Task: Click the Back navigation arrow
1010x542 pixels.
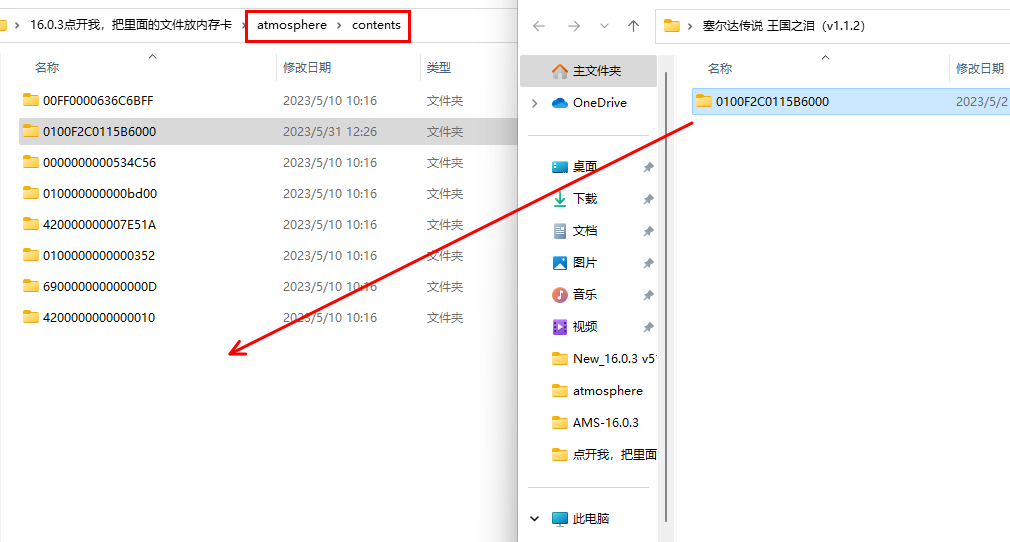Action: pos(539,26)
